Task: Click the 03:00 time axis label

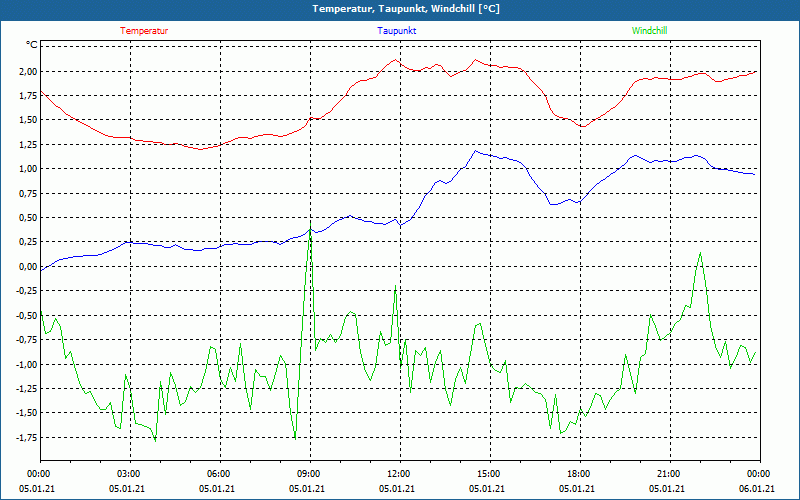Action: 131,474
